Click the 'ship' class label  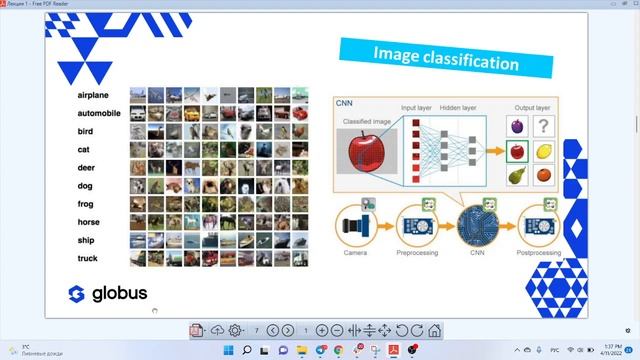click(x=86, y=240)
